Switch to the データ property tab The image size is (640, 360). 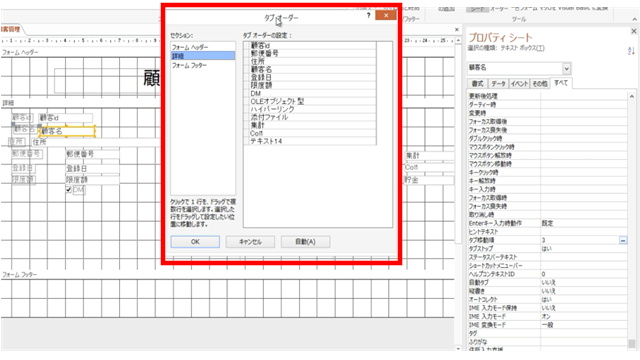[x=498, y=84]
